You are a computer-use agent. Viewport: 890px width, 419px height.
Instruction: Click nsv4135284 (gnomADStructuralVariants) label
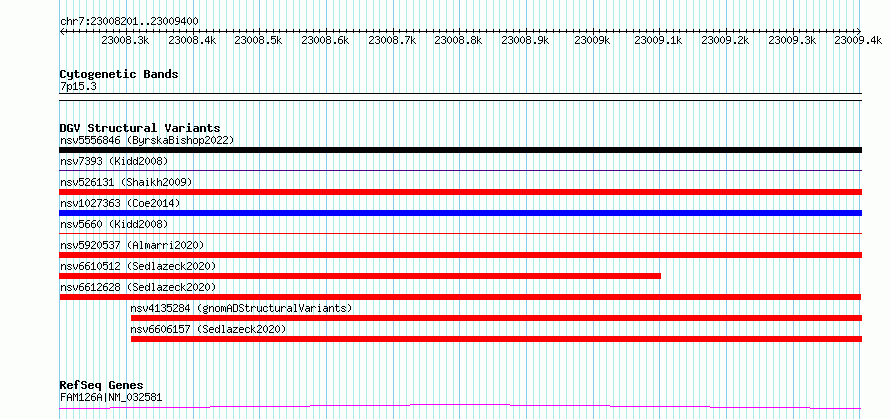click(241, 308)
